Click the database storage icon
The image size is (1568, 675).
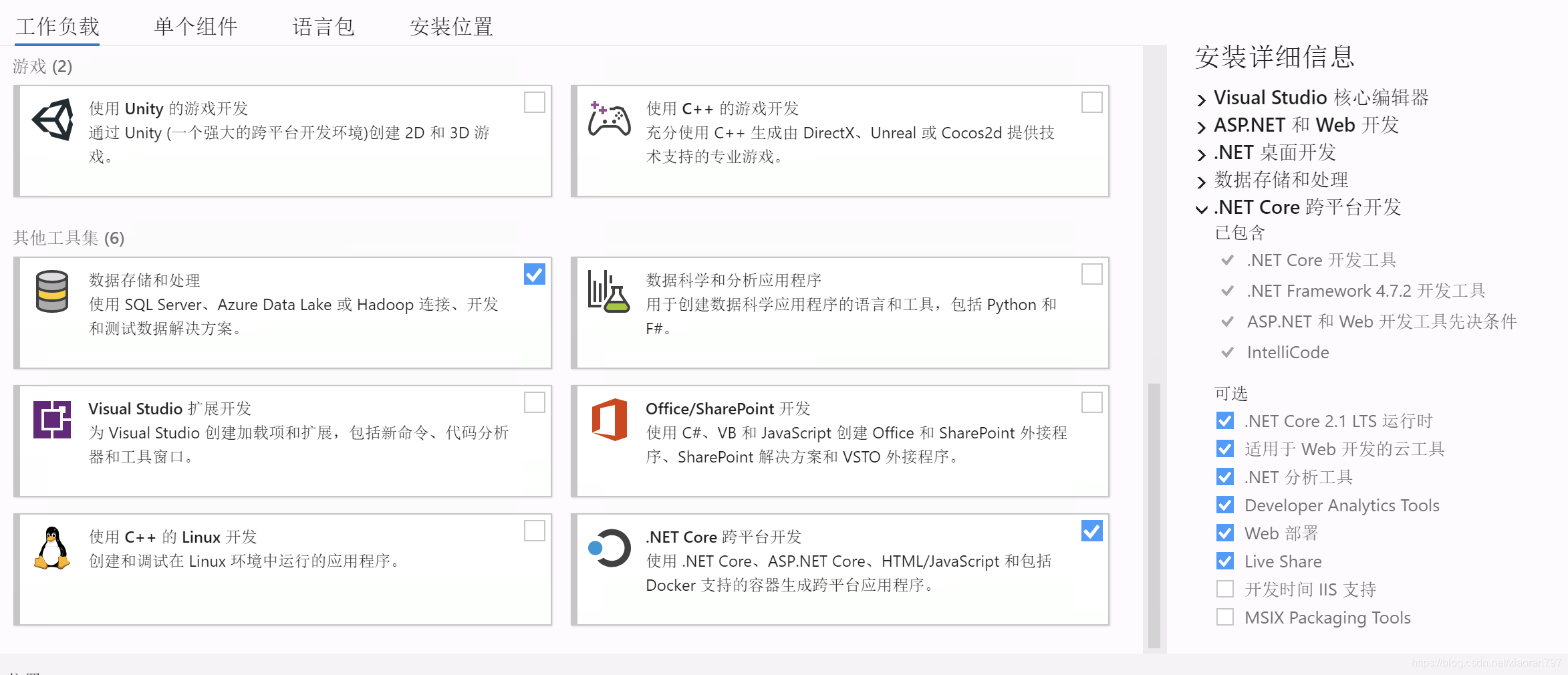coord(52,291)
